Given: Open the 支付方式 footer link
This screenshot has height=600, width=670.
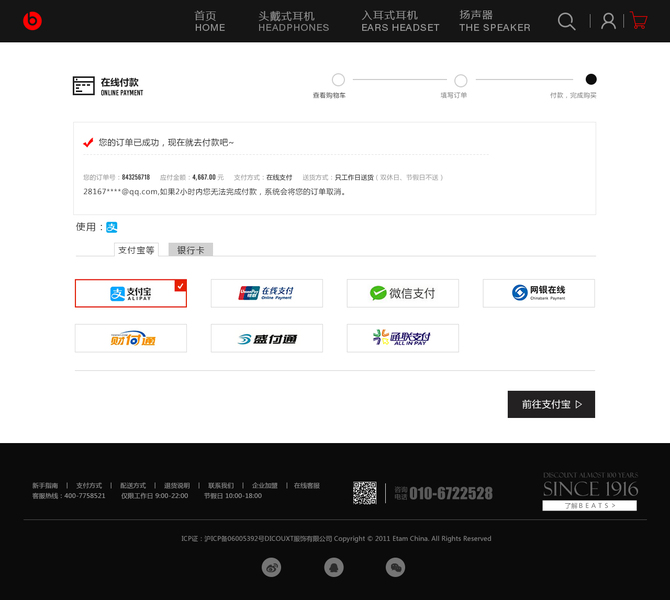Looking at the screenshot, I should (89, 485).
